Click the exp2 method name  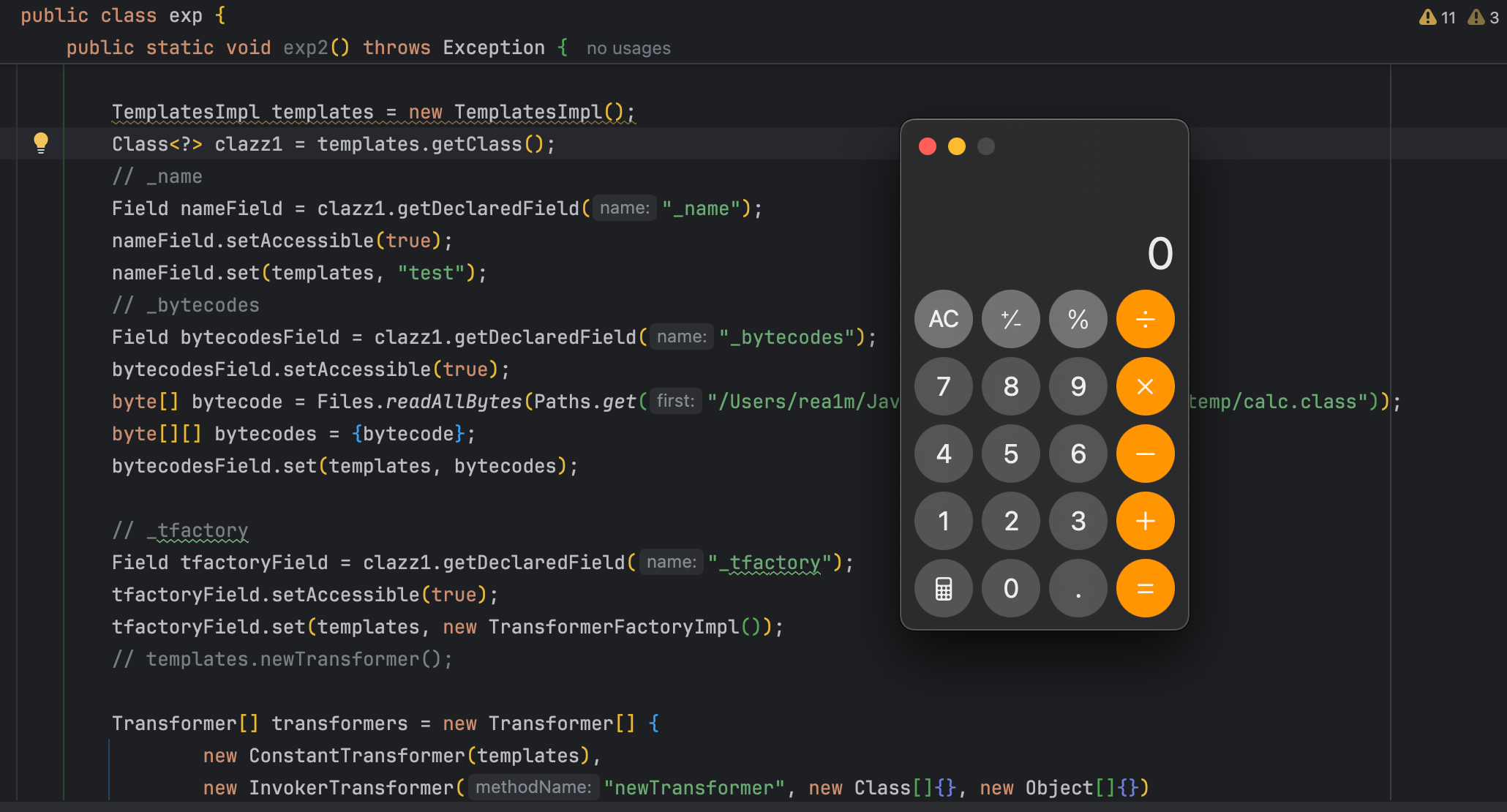click(305, 48)
